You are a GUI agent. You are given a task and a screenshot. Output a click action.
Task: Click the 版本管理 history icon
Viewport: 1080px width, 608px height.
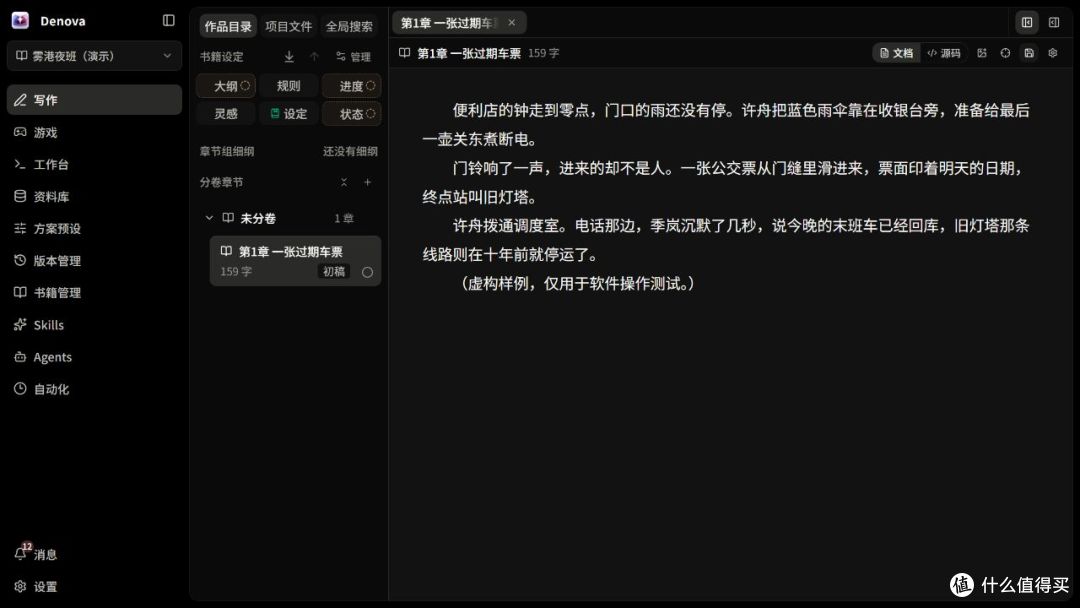pyautogui.click(x=20, y=260)
